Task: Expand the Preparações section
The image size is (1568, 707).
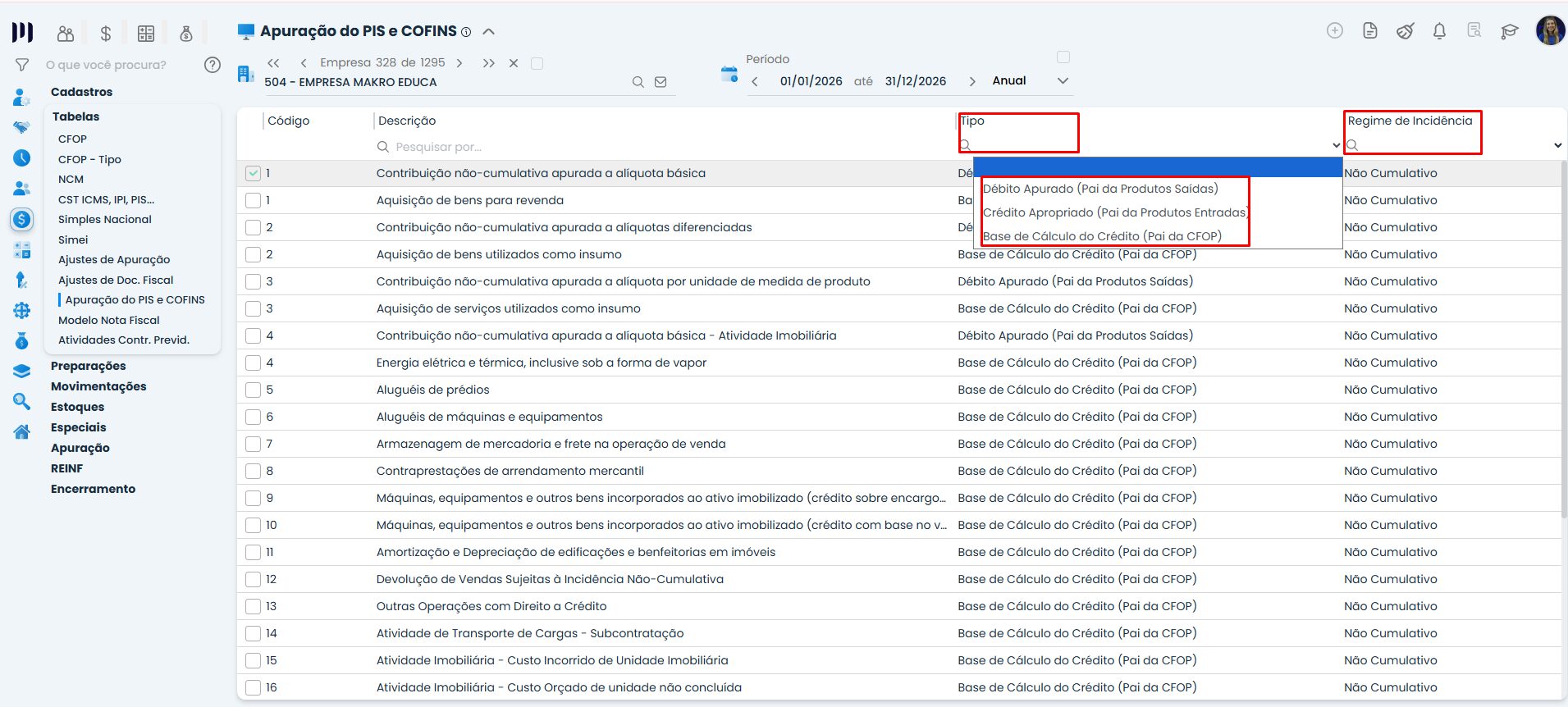Action: [x=89, y=366]
